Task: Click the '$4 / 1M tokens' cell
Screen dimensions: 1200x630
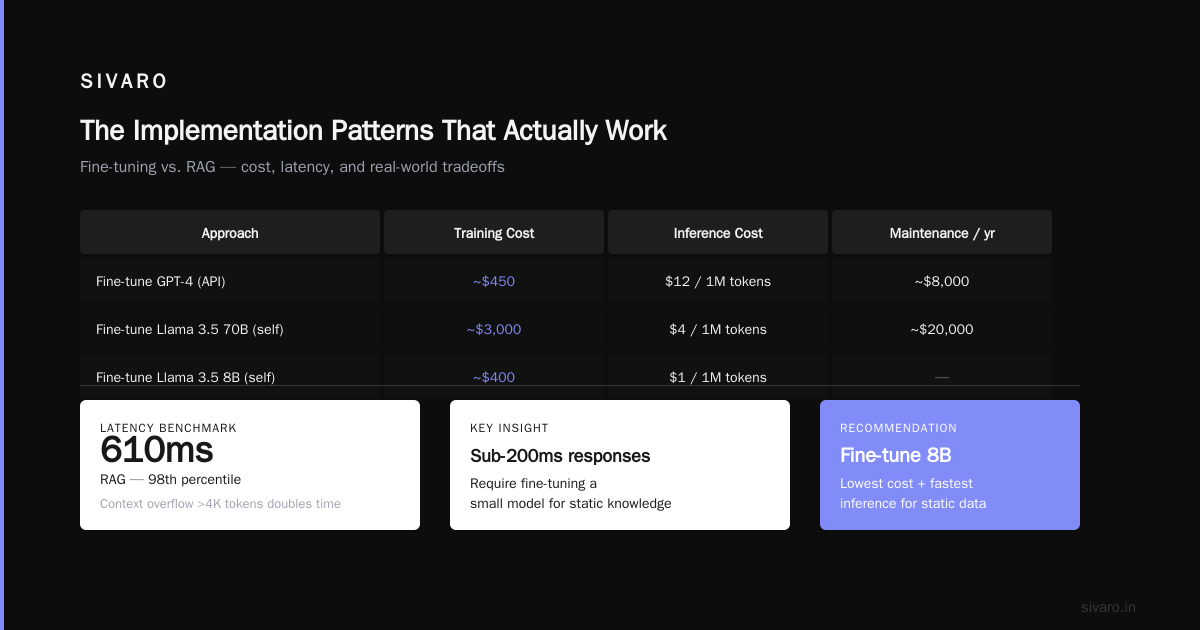Action: click(x=718, y=329)
